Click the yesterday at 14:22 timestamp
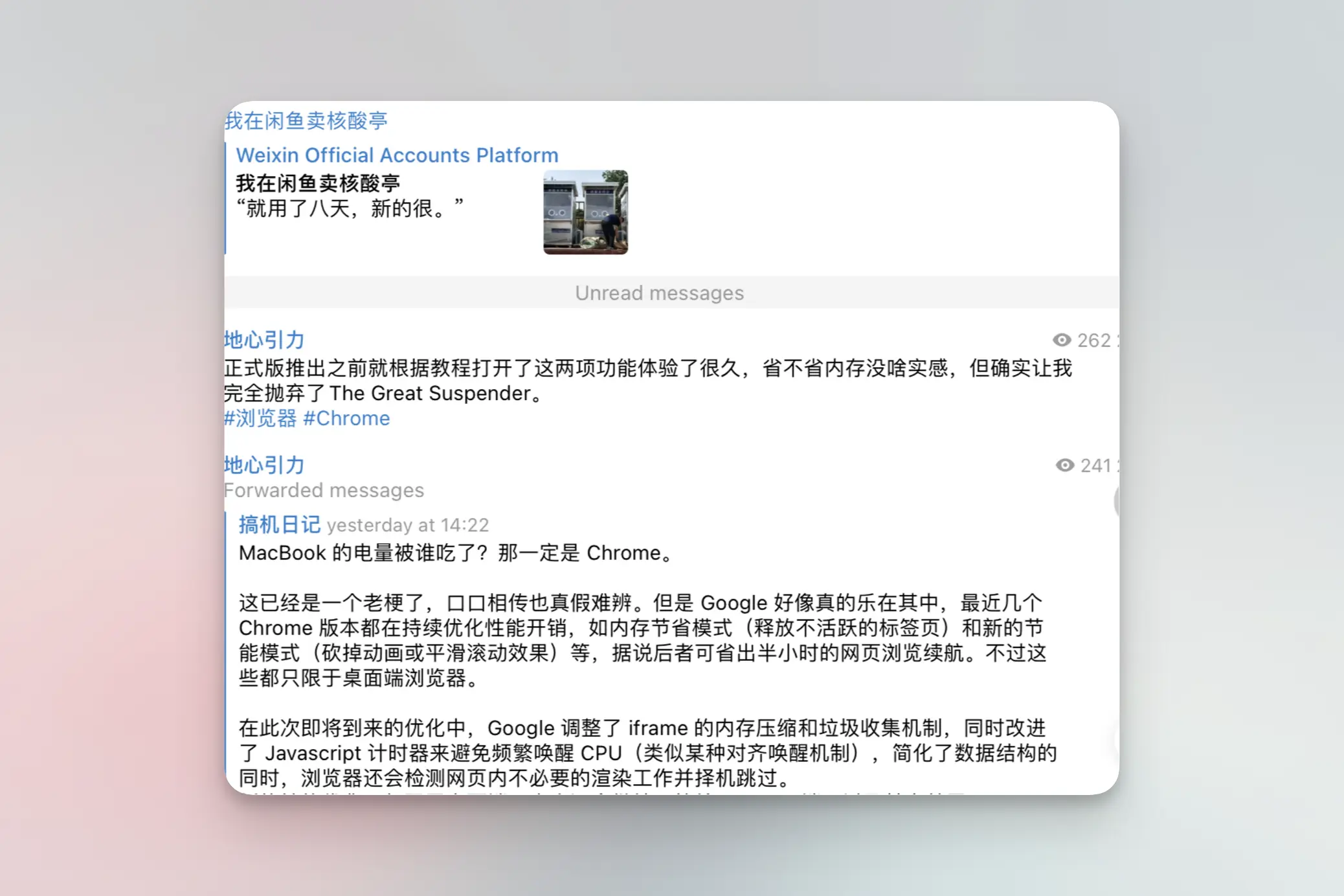 [408, 525]
